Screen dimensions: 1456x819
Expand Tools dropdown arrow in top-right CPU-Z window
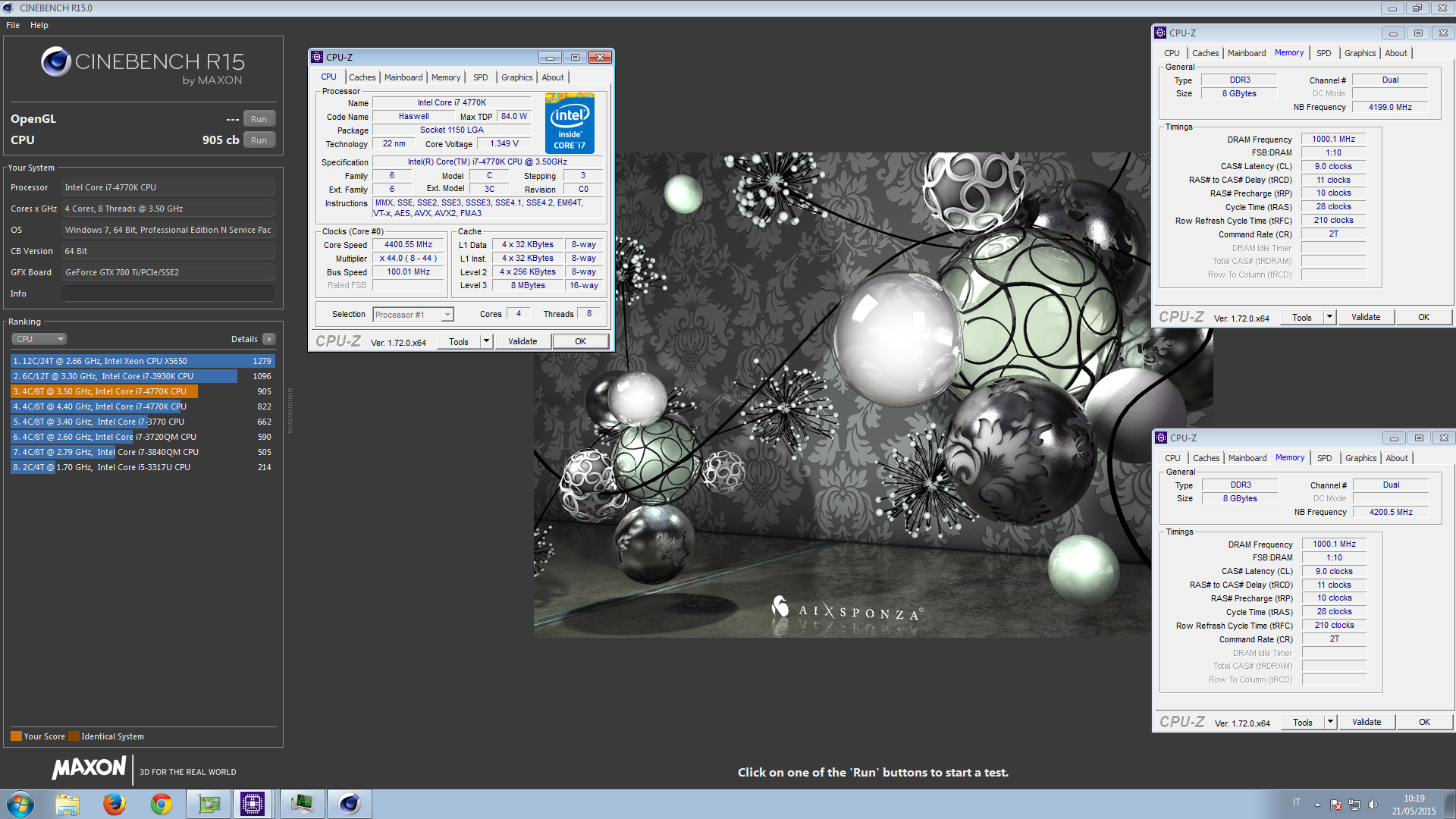tap(1330, 318)
